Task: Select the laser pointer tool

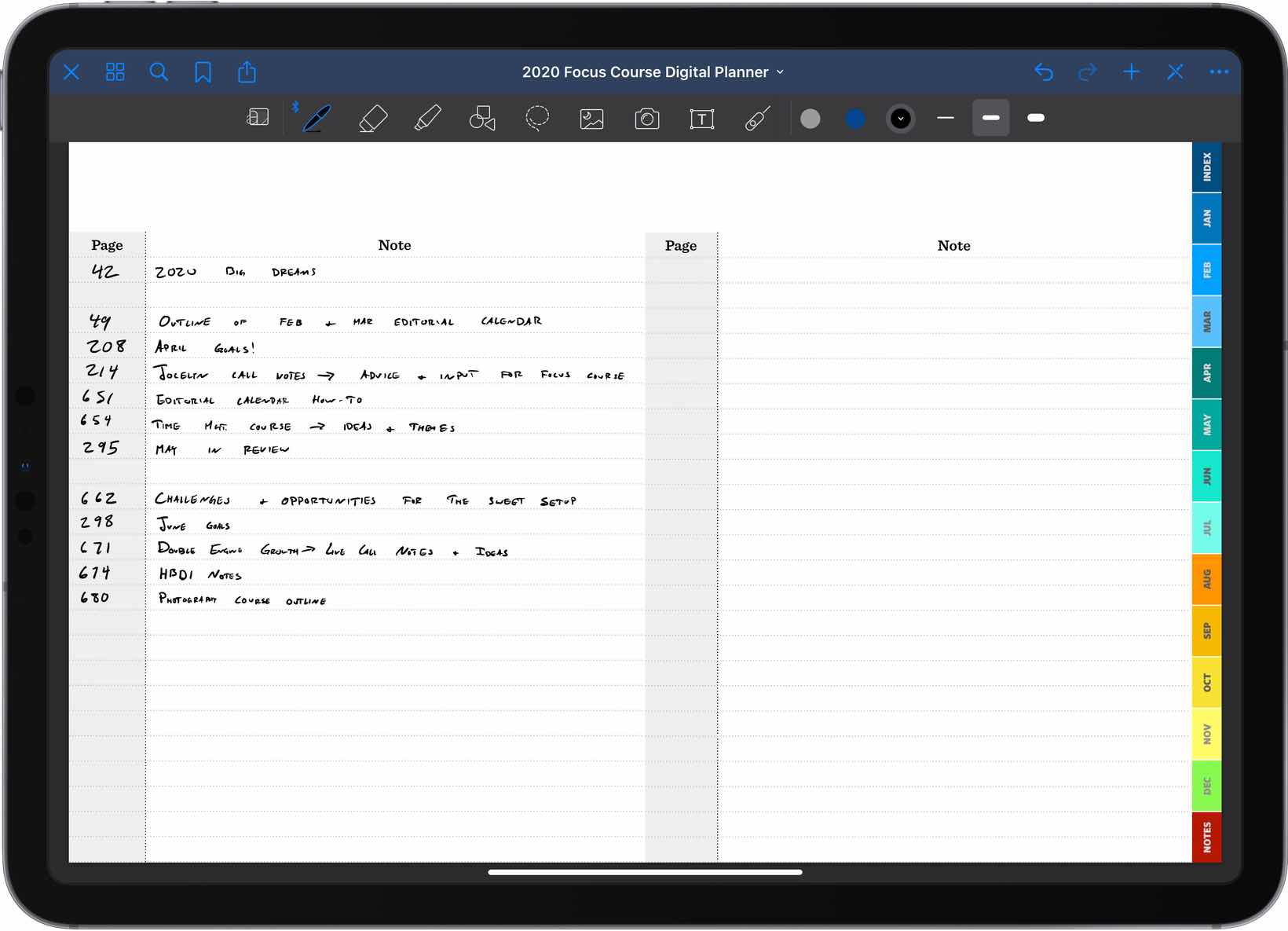Action: (757, 119)
